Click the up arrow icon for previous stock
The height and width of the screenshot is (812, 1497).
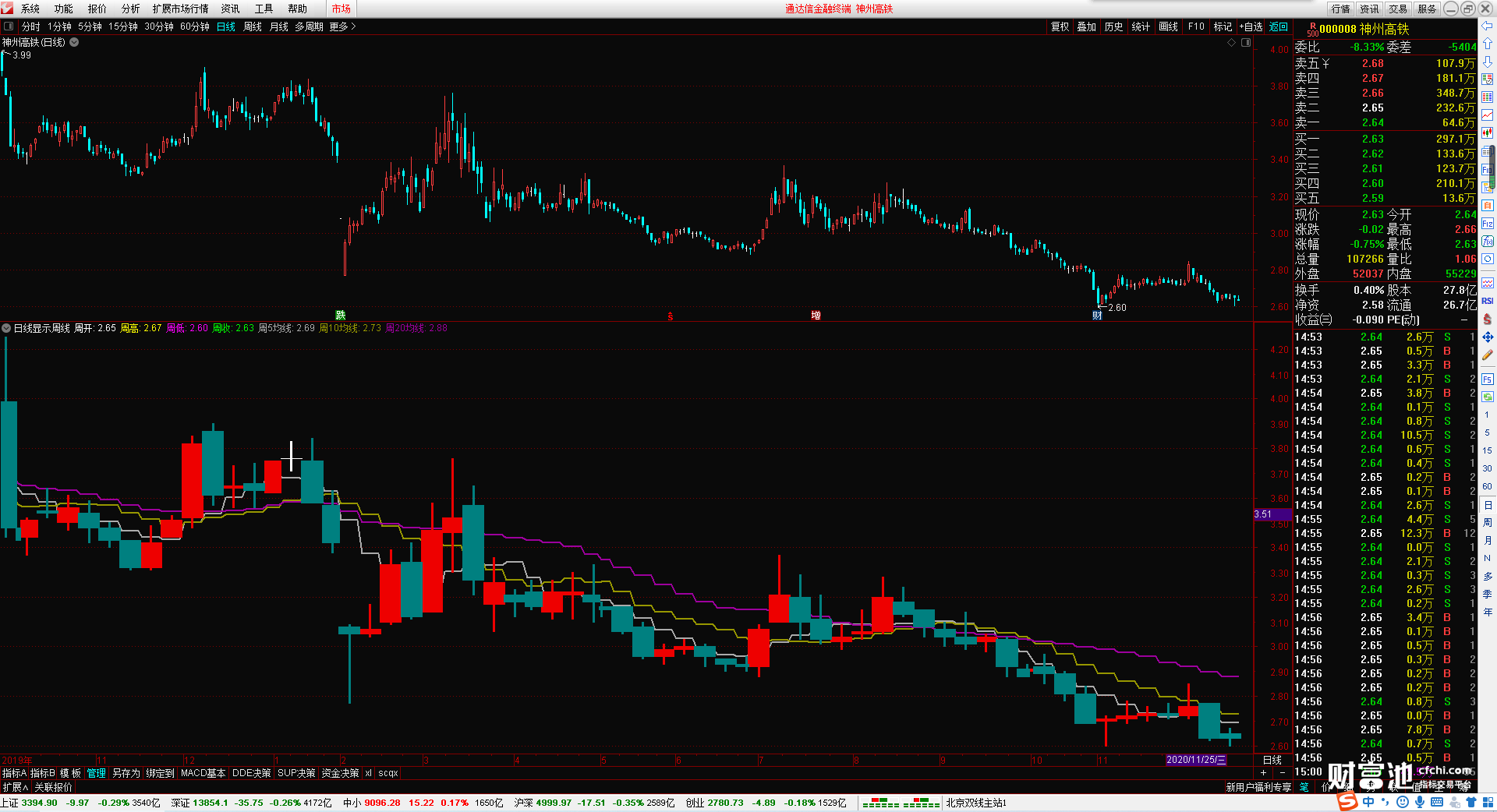tap(1488, 44)
